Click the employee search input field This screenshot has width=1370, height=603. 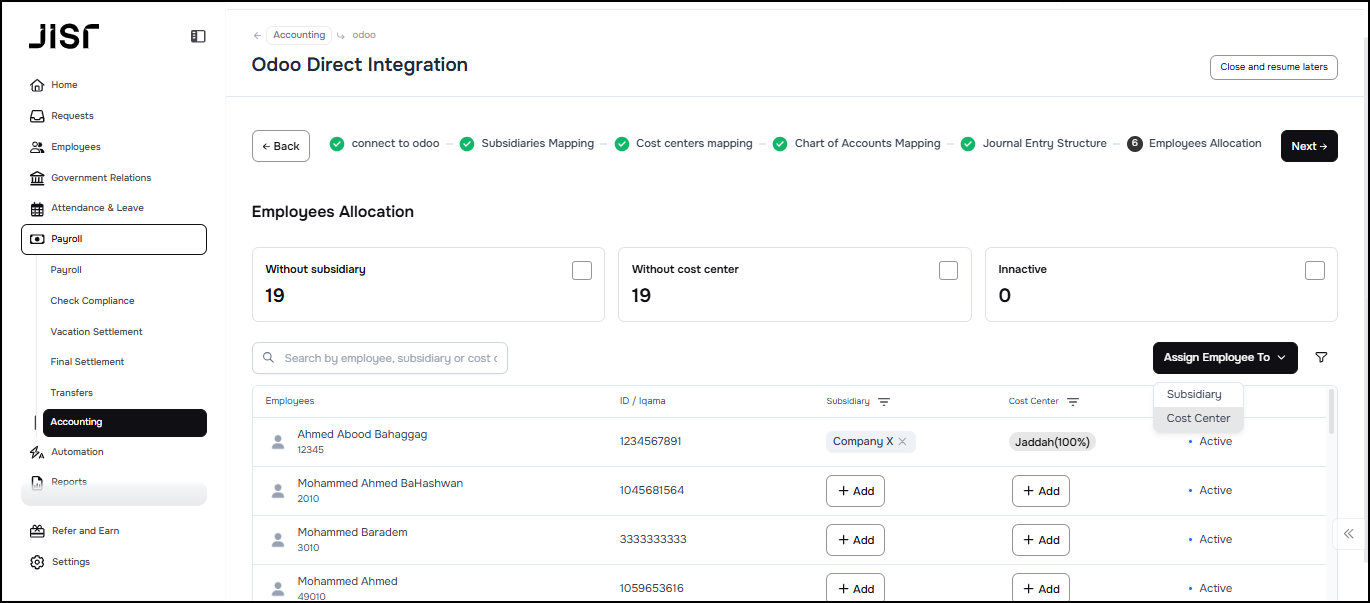coord(390,358)
